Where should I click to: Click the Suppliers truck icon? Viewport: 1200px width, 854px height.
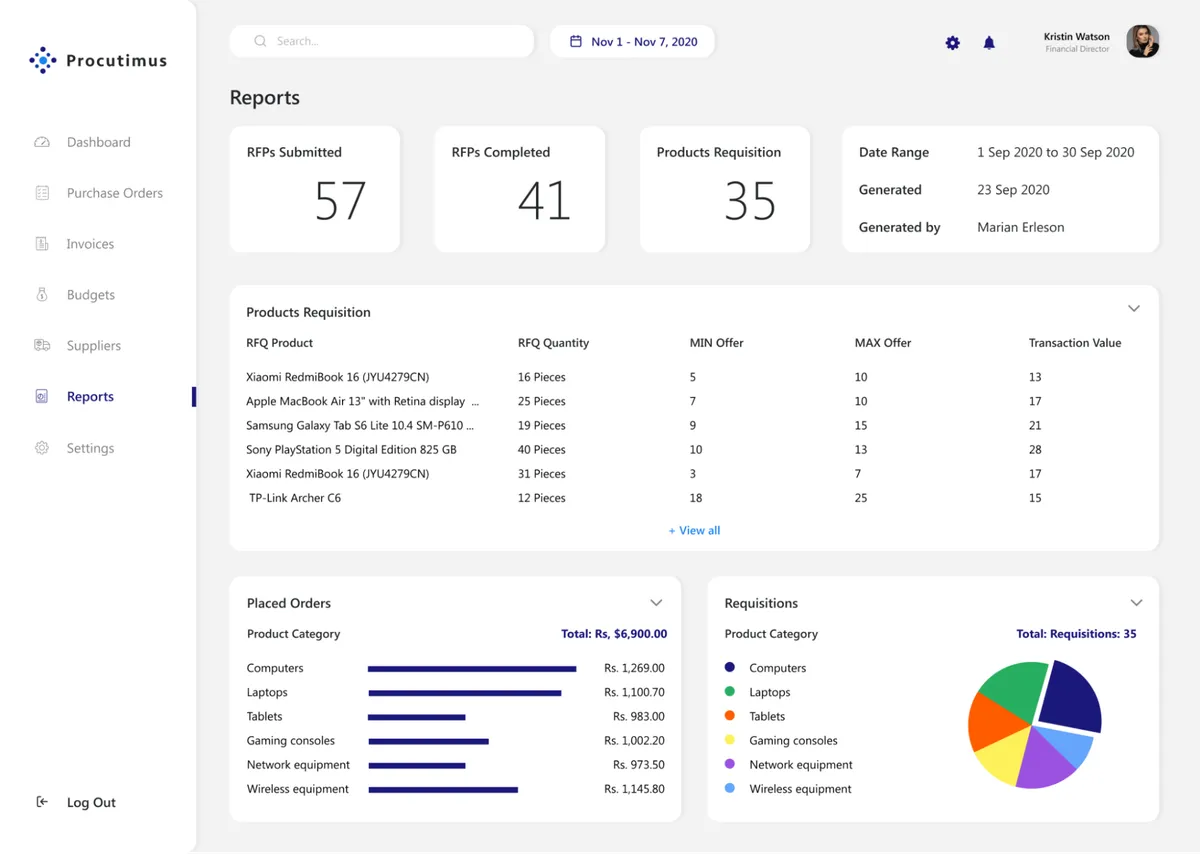pyautogui.click(x=42, y=345)
